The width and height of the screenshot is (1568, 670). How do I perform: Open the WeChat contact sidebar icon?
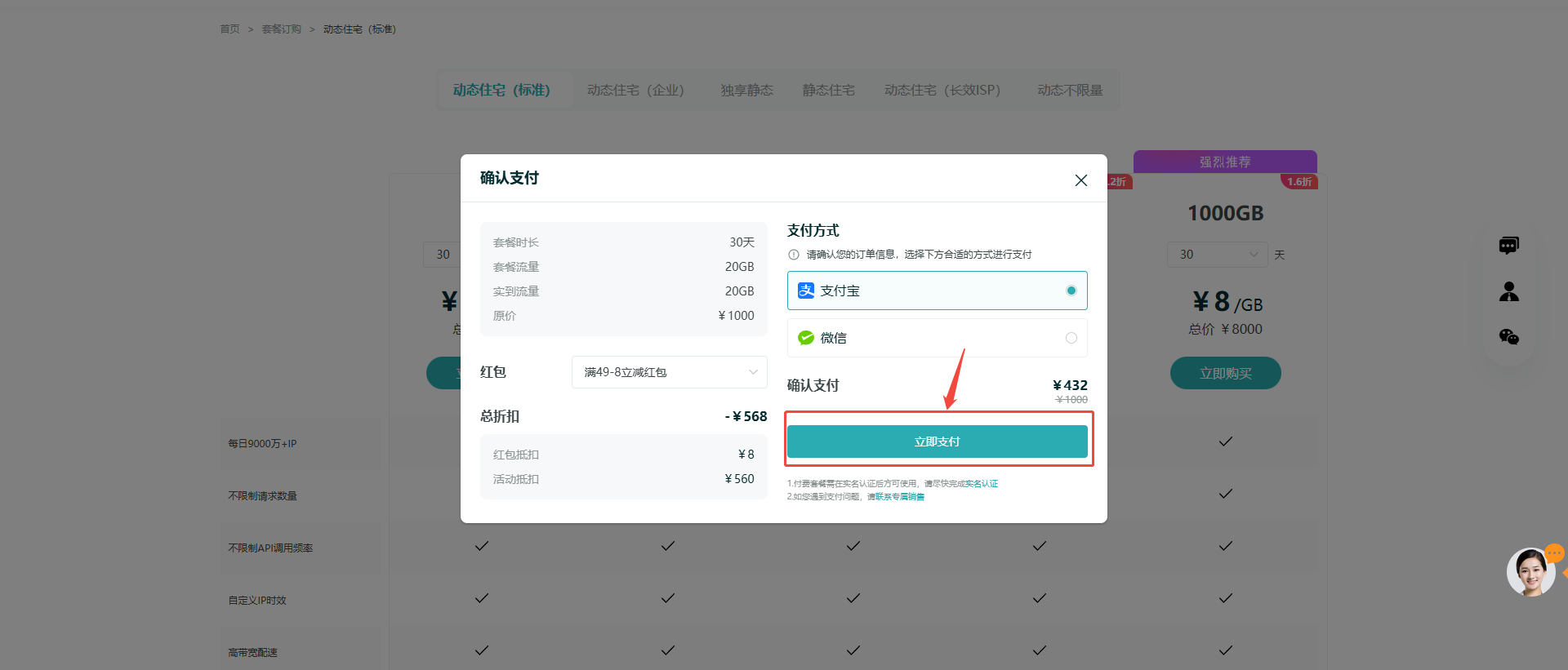1508,337
